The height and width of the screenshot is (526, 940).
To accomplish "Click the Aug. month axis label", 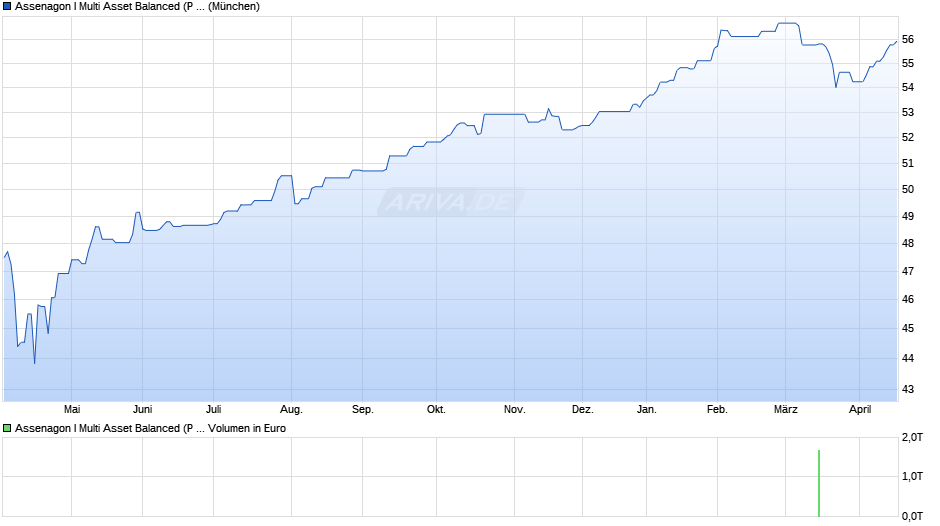I will coord(291,409).
